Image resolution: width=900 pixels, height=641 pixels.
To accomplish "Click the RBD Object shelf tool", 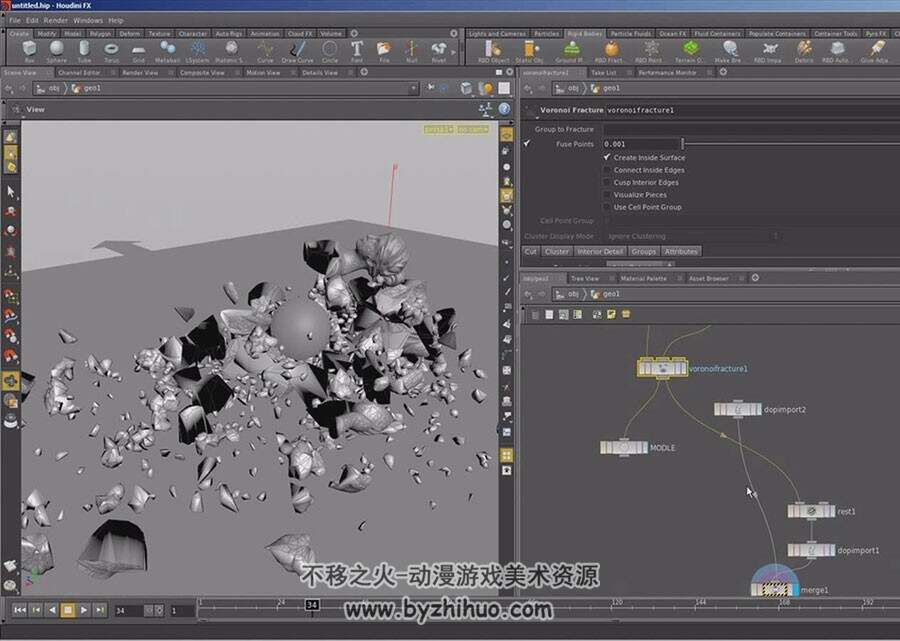I will pos(494,51).
